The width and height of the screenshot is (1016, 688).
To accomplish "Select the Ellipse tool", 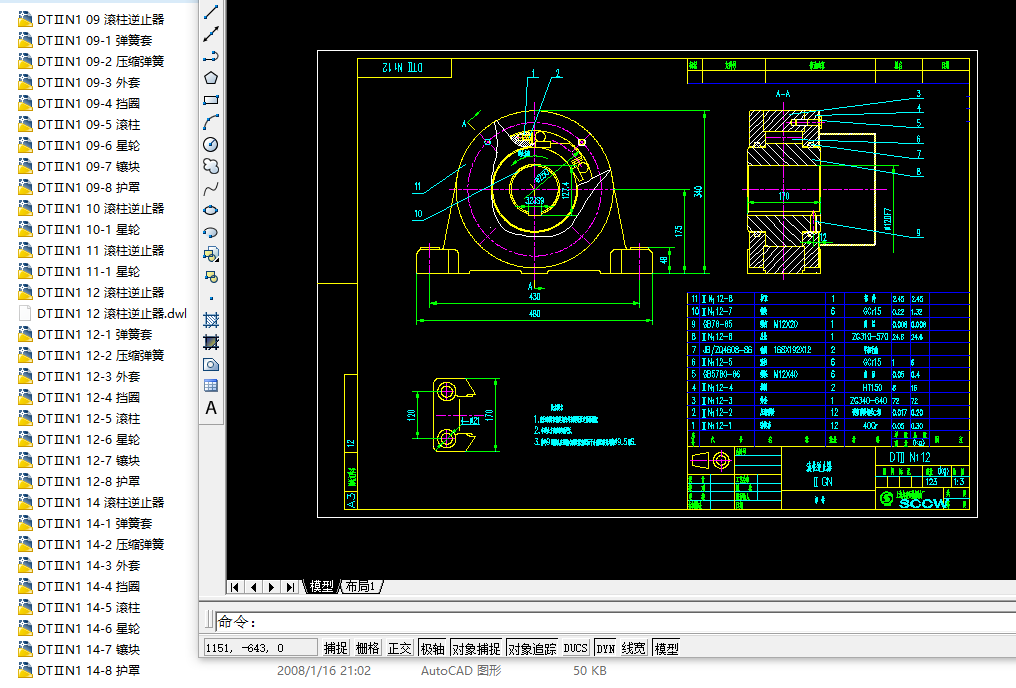I will click(x=211, y=211).
